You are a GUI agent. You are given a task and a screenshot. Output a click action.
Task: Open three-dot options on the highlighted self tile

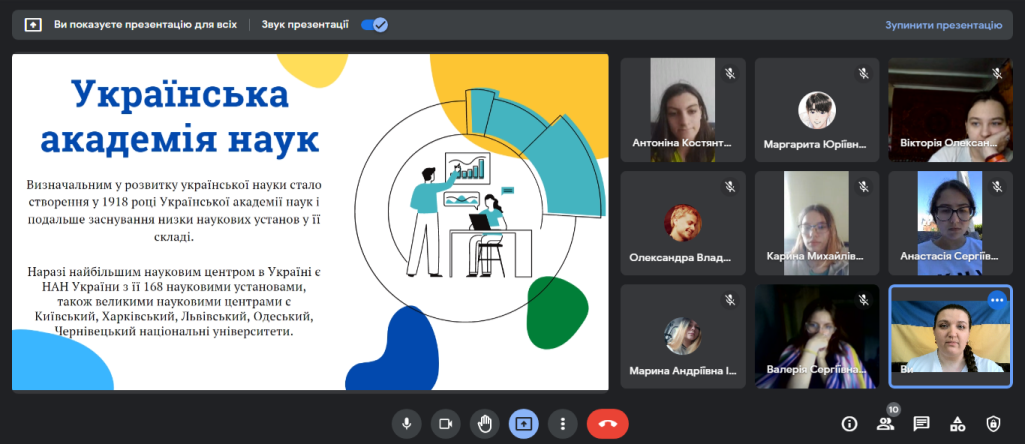pyautogui.click(x=996, y=300)
